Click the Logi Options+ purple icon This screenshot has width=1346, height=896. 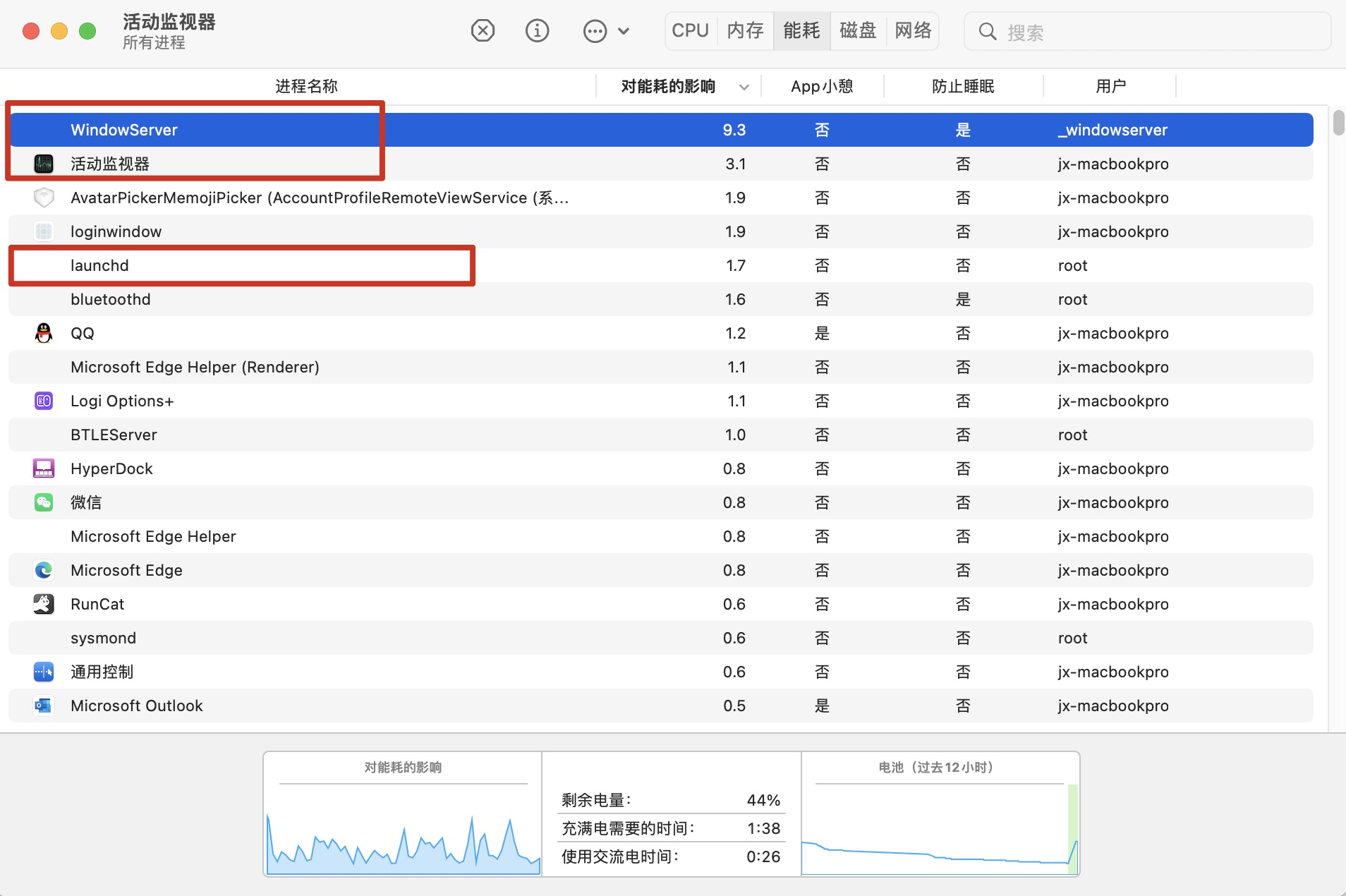44,401
